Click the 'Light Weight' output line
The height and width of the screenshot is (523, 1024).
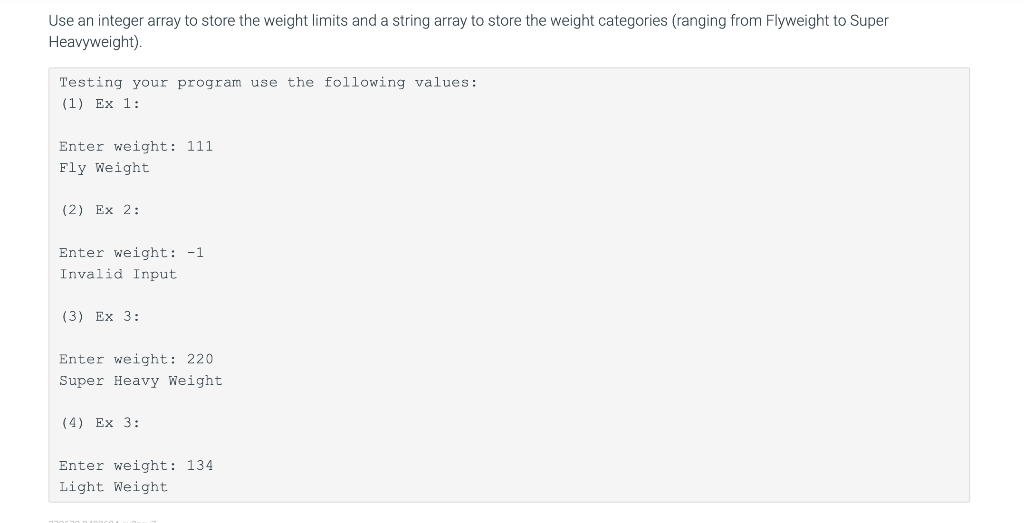tap(114, 487)
